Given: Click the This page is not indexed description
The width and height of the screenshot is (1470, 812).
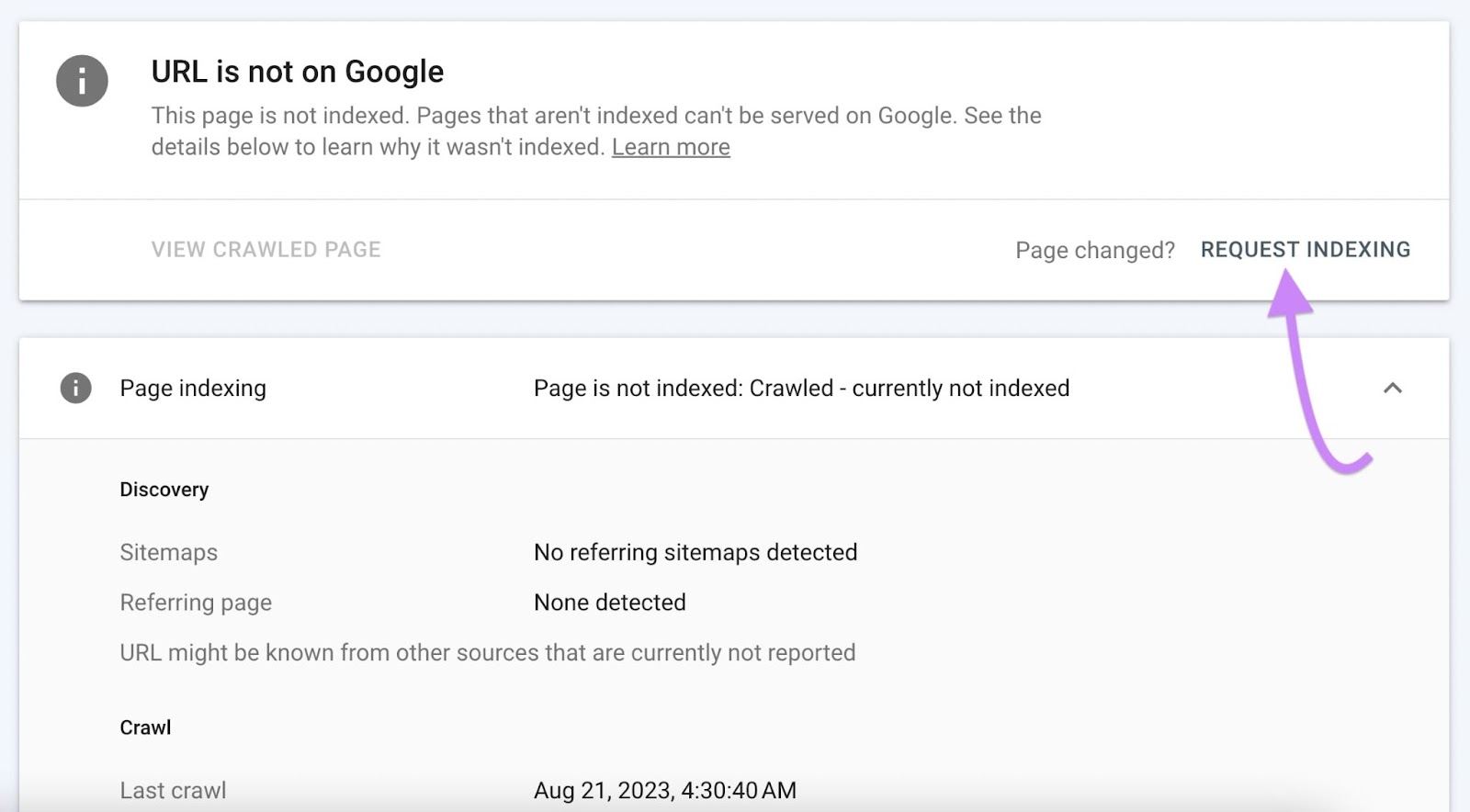Looking at the screenshot, I should 596,131.
